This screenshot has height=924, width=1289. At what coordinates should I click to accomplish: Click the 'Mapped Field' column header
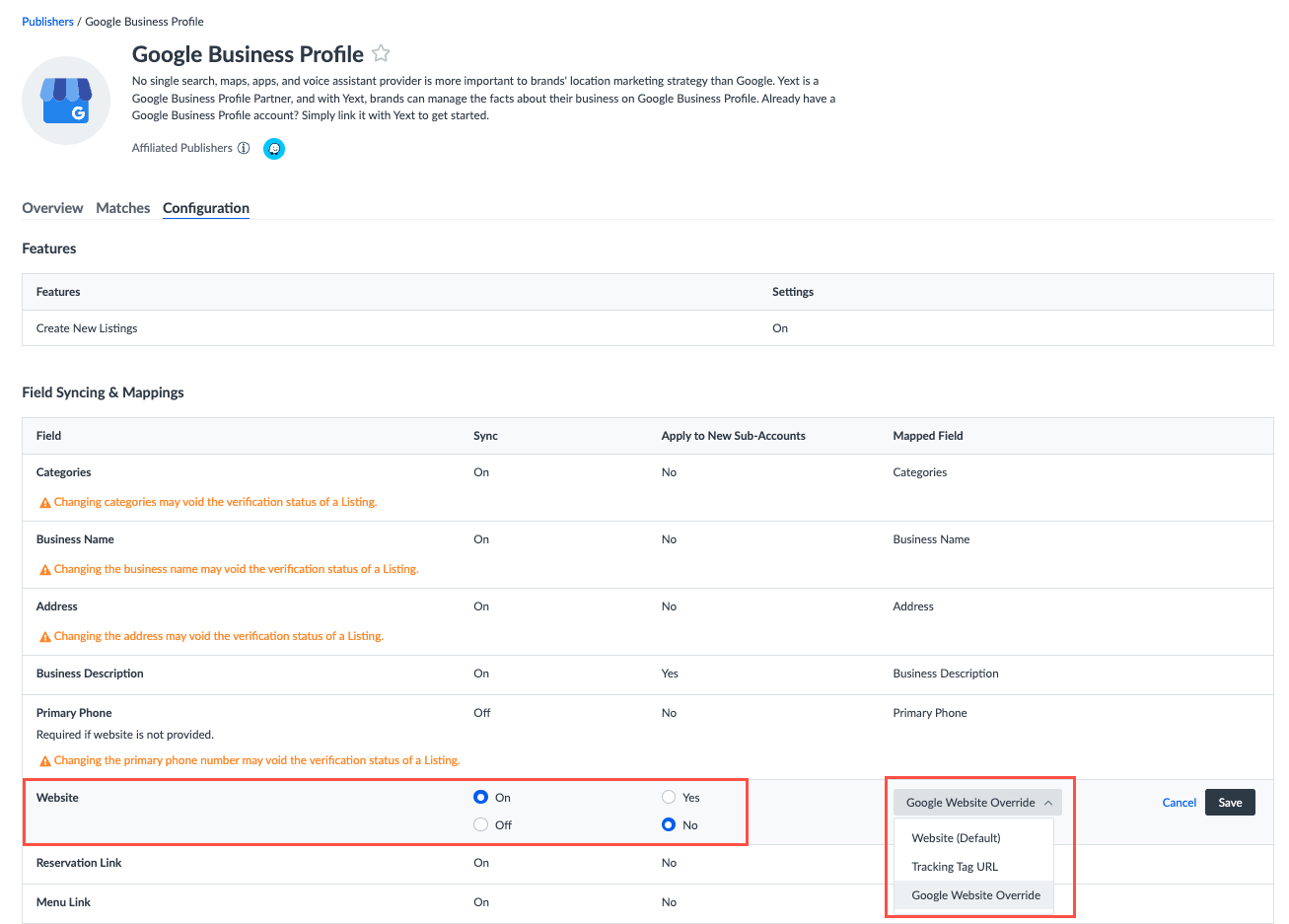(x=928, y=436)
